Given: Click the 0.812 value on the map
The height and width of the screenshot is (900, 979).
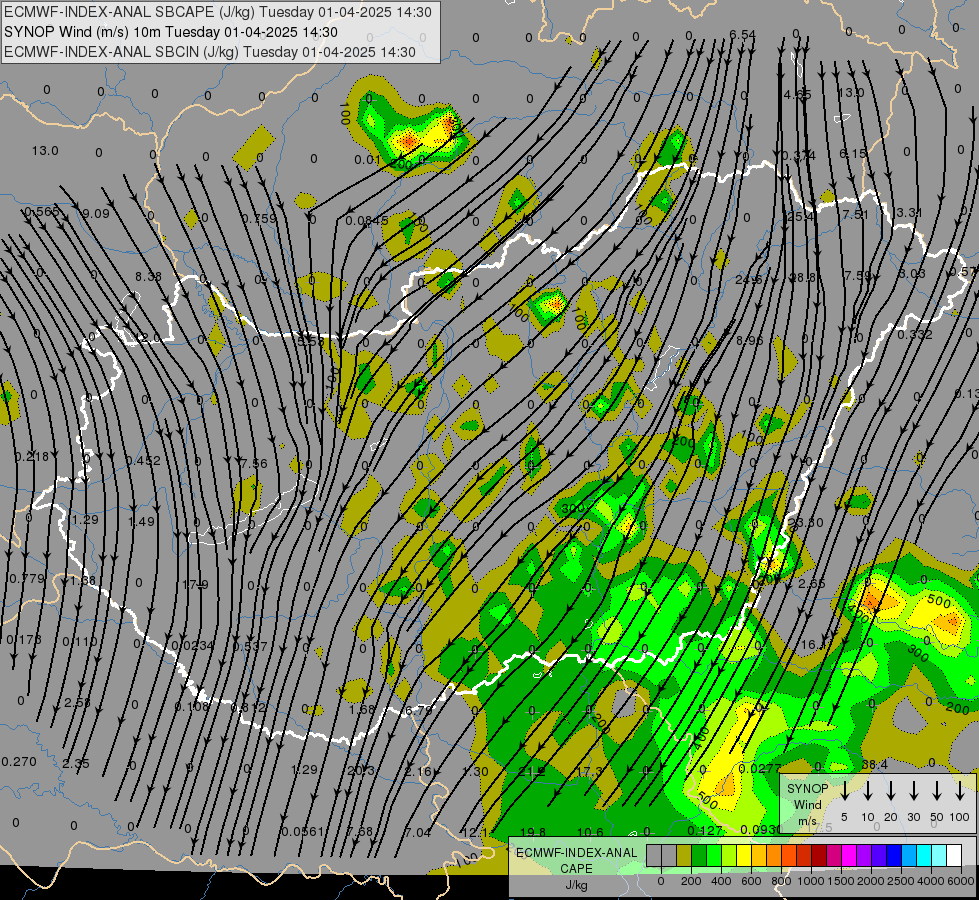Looking at the screenshot, I should pyautogui.click(x=248, y=708).
